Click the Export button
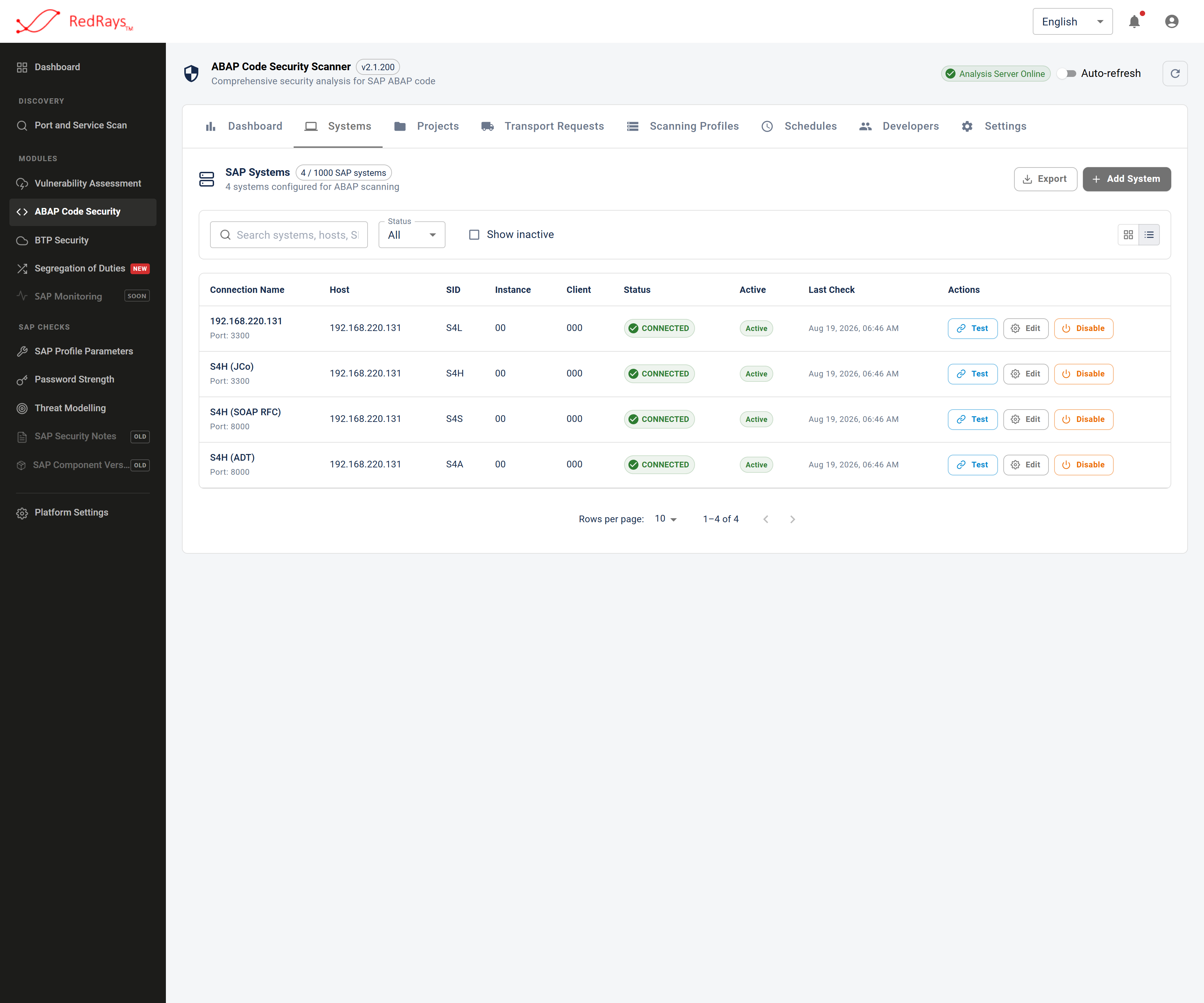 (1045, 179)
